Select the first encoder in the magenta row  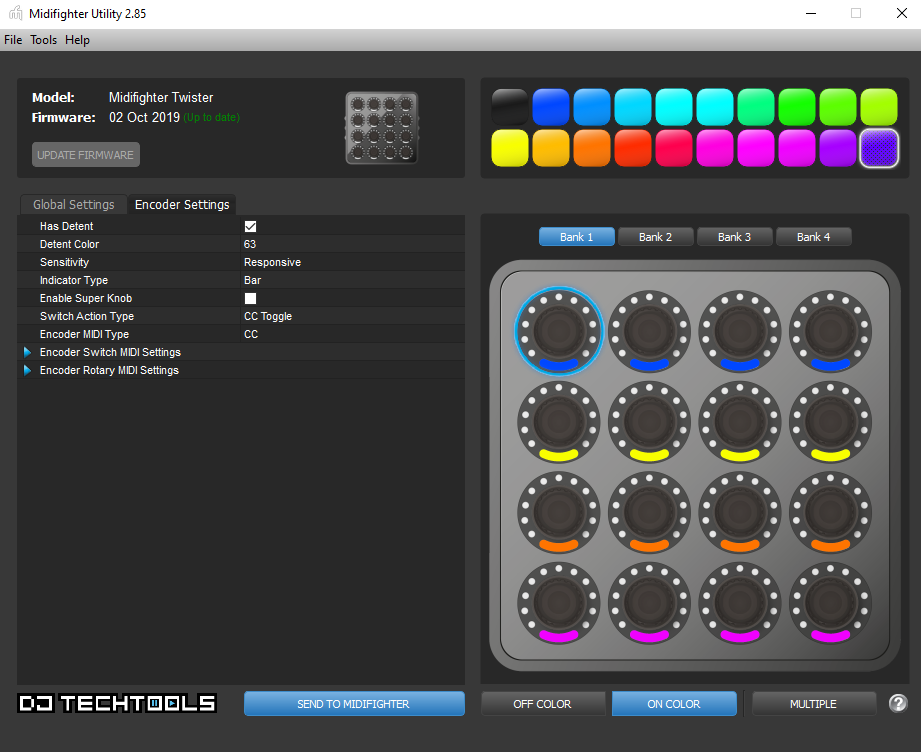click(x=559, y=603)
